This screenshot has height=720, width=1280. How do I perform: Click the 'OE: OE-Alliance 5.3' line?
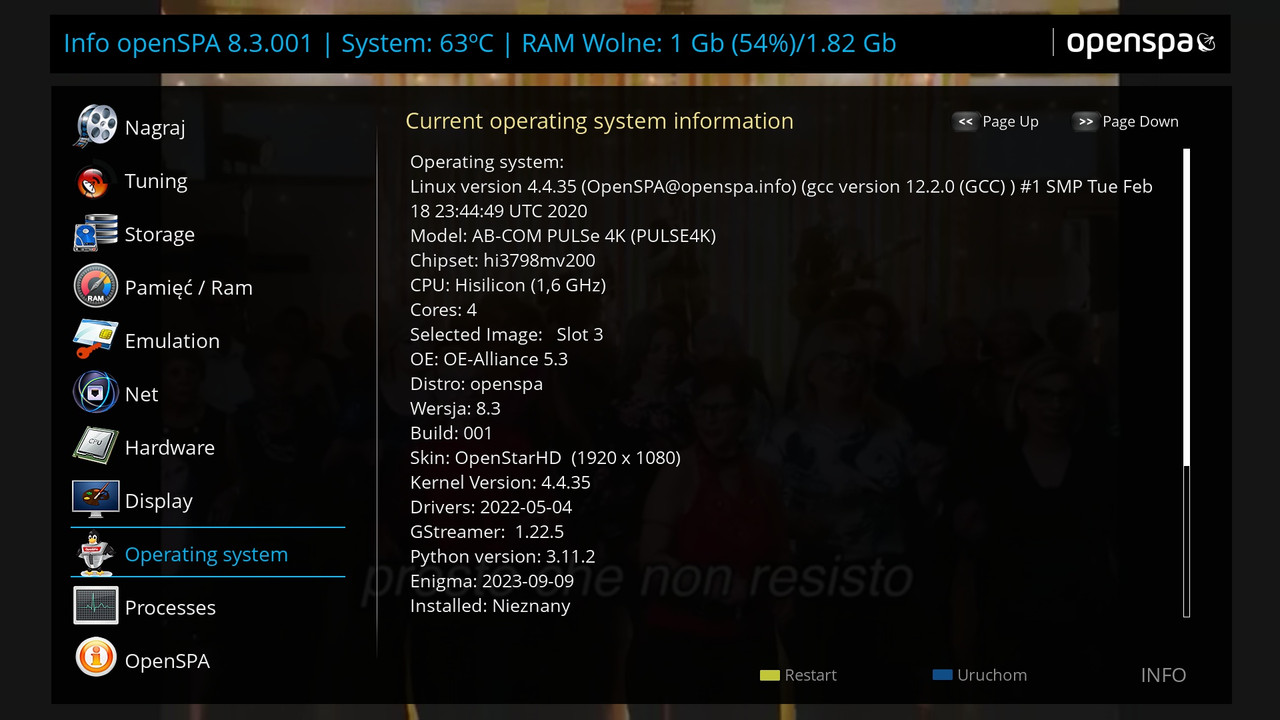[489, 359]
